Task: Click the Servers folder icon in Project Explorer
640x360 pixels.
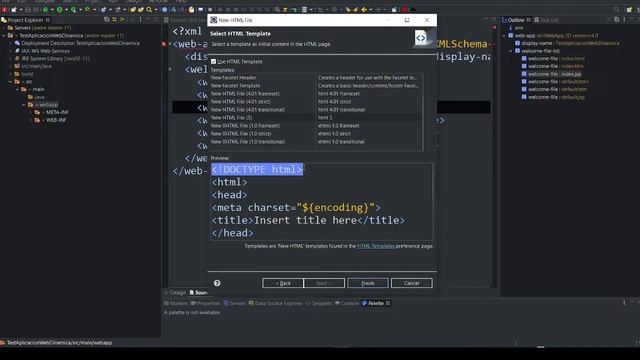Action: 10,28
